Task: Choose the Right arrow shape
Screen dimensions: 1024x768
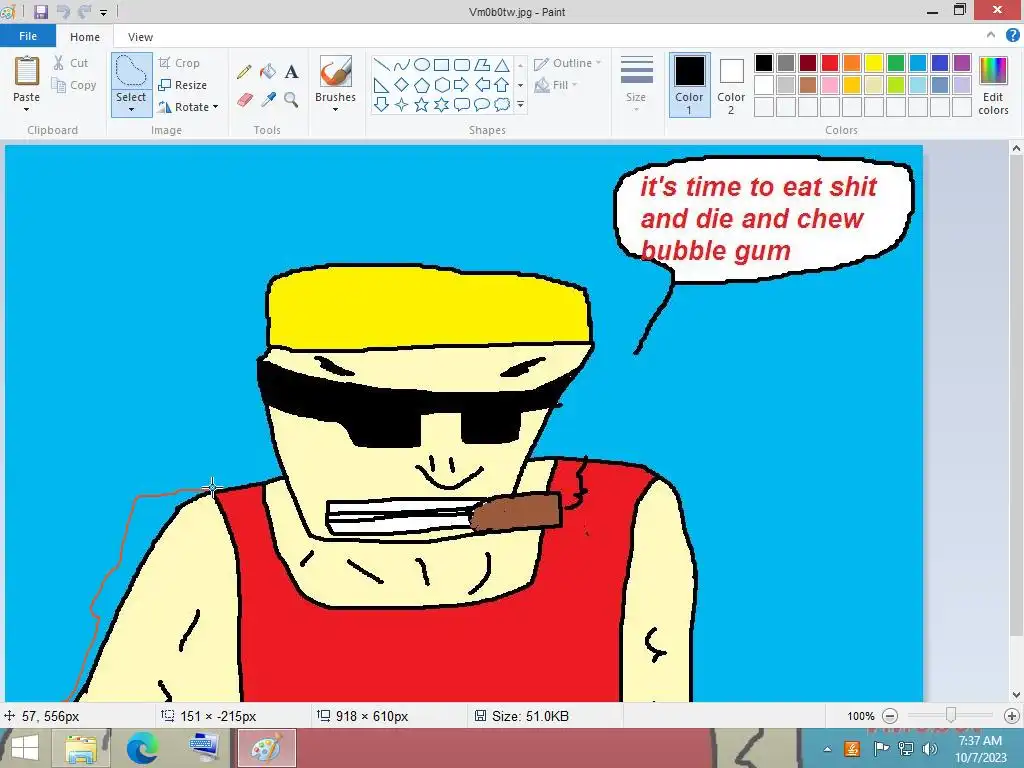Action: point(462,84)
